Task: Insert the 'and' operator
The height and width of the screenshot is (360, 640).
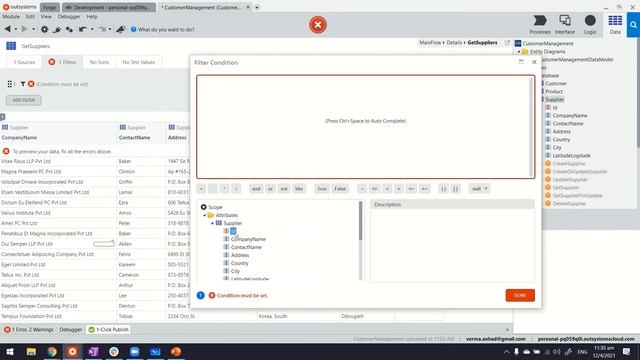Action: pos(256,189)
